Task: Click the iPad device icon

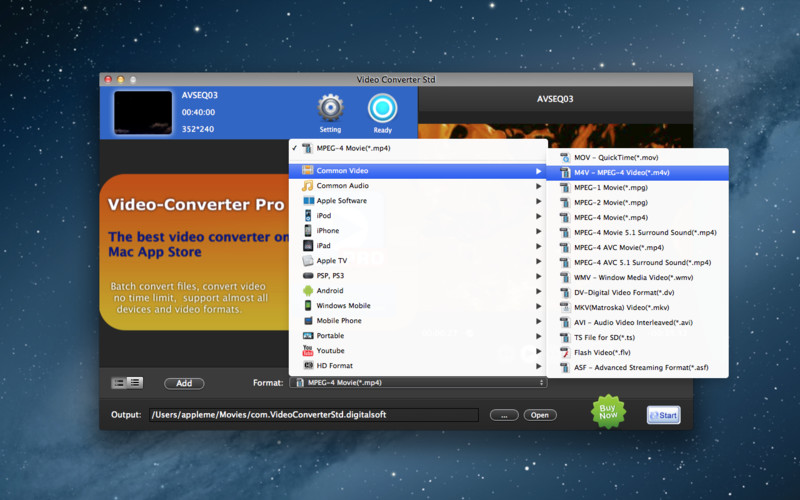Action: [308, 245]
